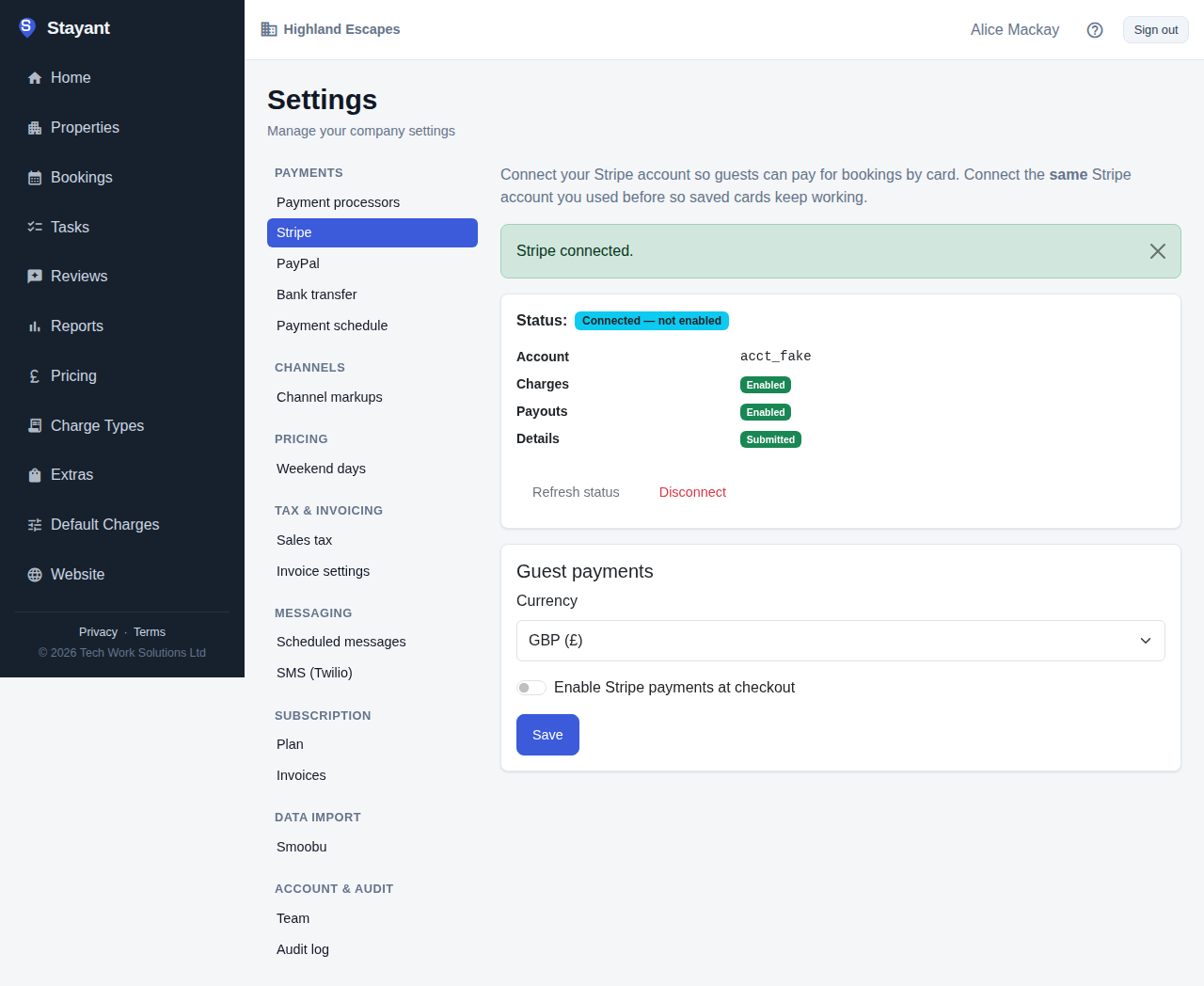This screenshot has height=986, width=1204.
Task: Open SMS (Twilio) settings
Action: [x=372, y=673]
